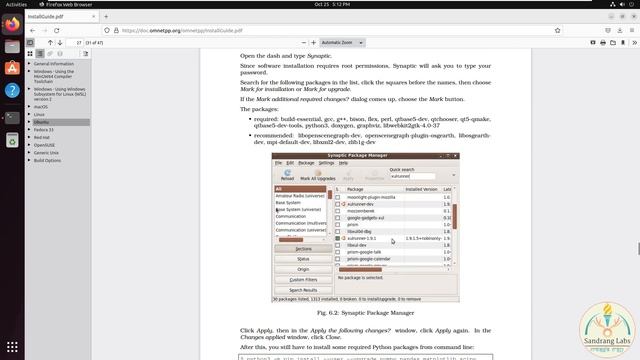Screen dimensions: 640x360
Task: Jump to the Fedora 33 section
Action: [x=44, y=130]
